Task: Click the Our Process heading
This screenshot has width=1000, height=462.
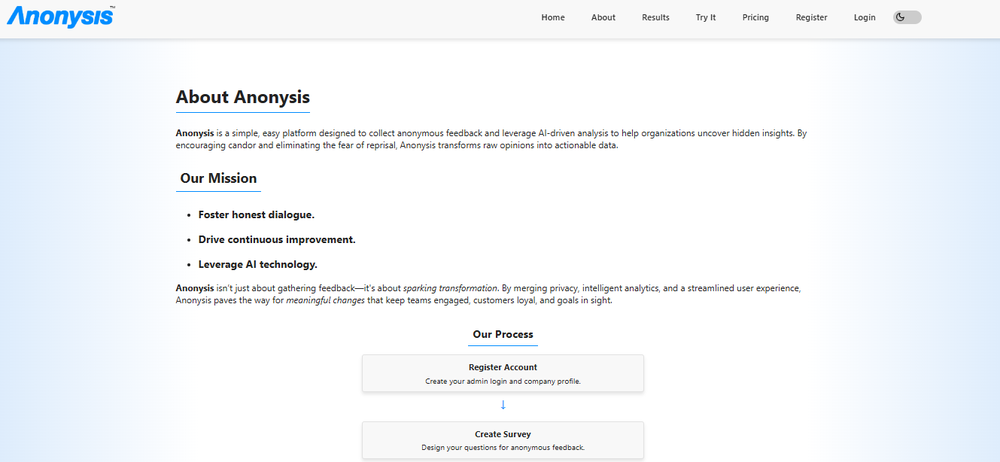Action: [503, 334]
